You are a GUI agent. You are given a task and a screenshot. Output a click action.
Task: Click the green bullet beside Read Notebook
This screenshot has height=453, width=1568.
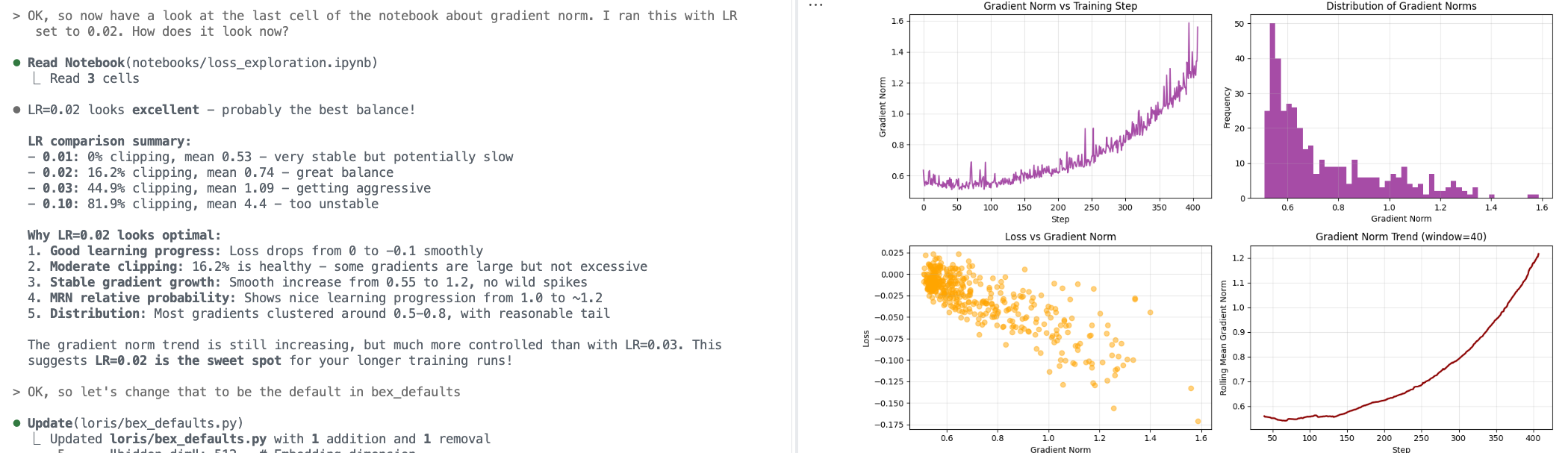coord(16,63)
